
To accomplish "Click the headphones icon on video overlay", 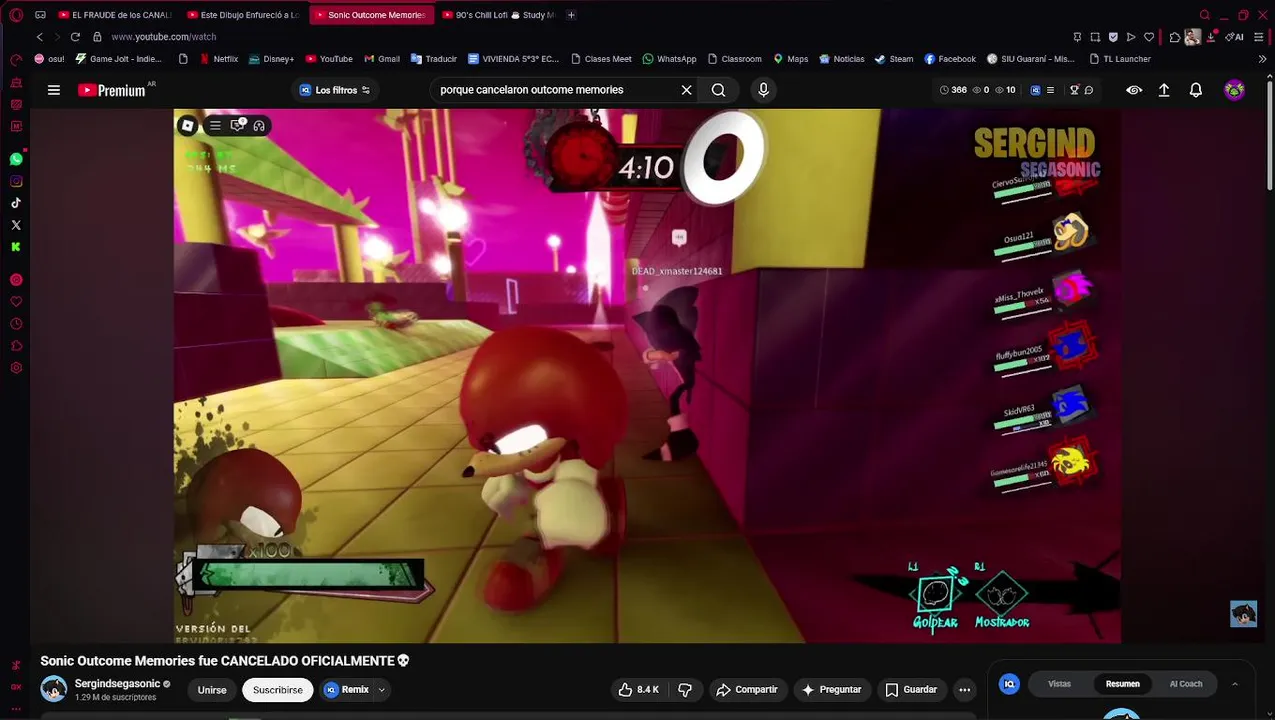I will point(259,125).
